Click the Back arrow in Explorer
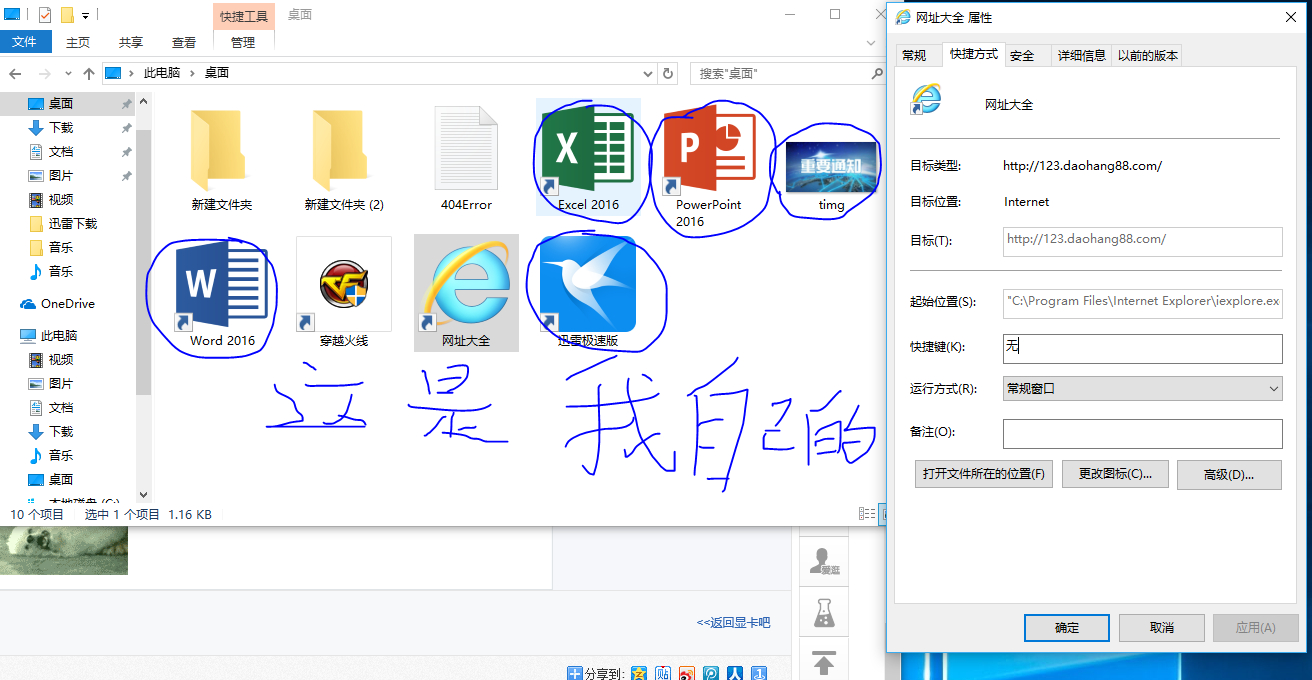This screenshot has width=1312, height=680. click(15, 74)
